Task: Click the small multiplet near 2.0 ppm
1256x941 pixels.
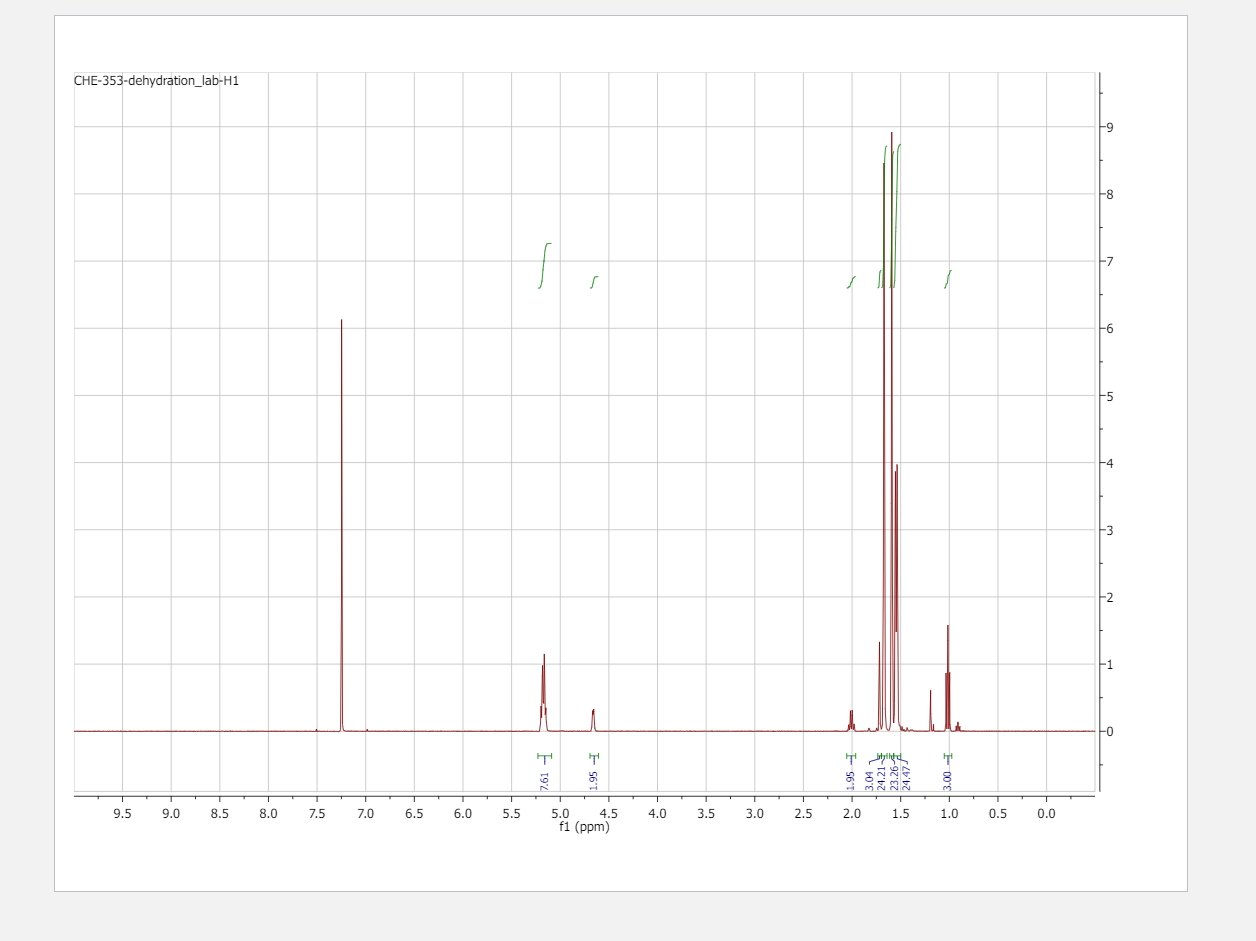Action: point(851,720)
